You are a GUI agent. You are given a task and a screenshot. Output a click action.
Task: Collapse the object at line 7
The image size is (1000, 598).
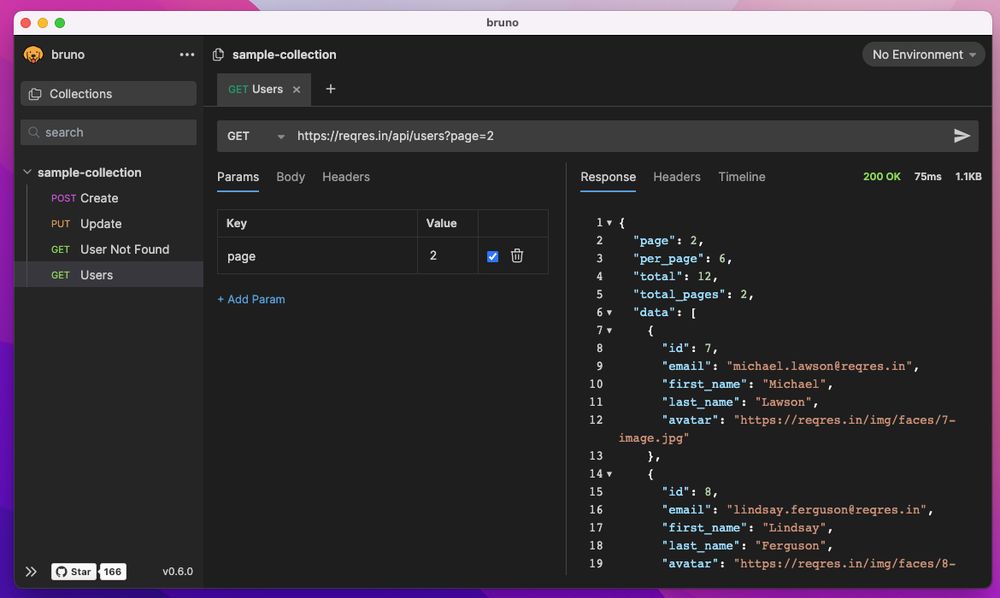click(x=609, y=330)
